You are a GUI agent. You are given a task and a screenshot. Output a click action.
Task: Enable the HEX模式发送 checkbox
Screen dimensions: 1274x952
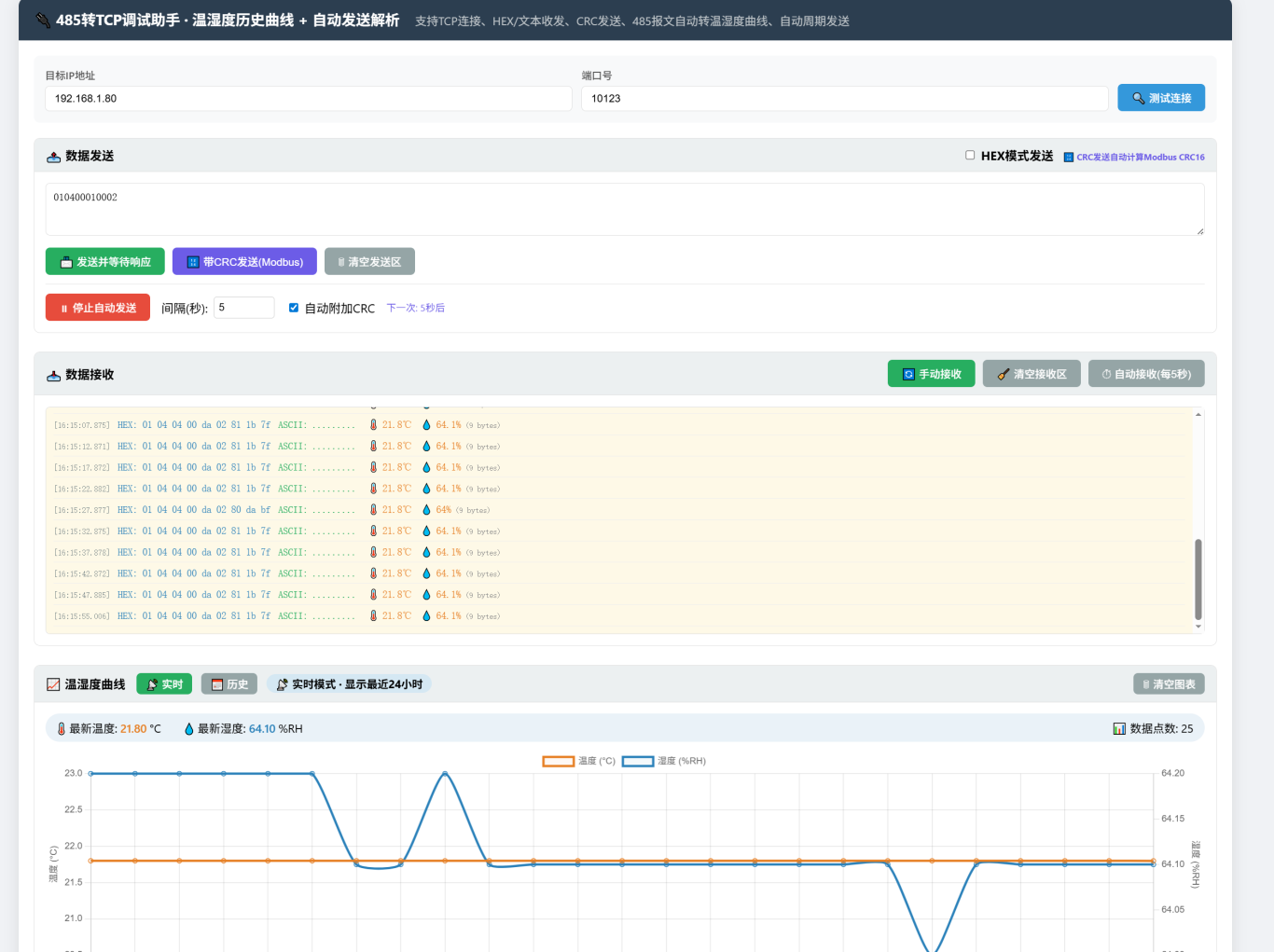tap(970, 156)
